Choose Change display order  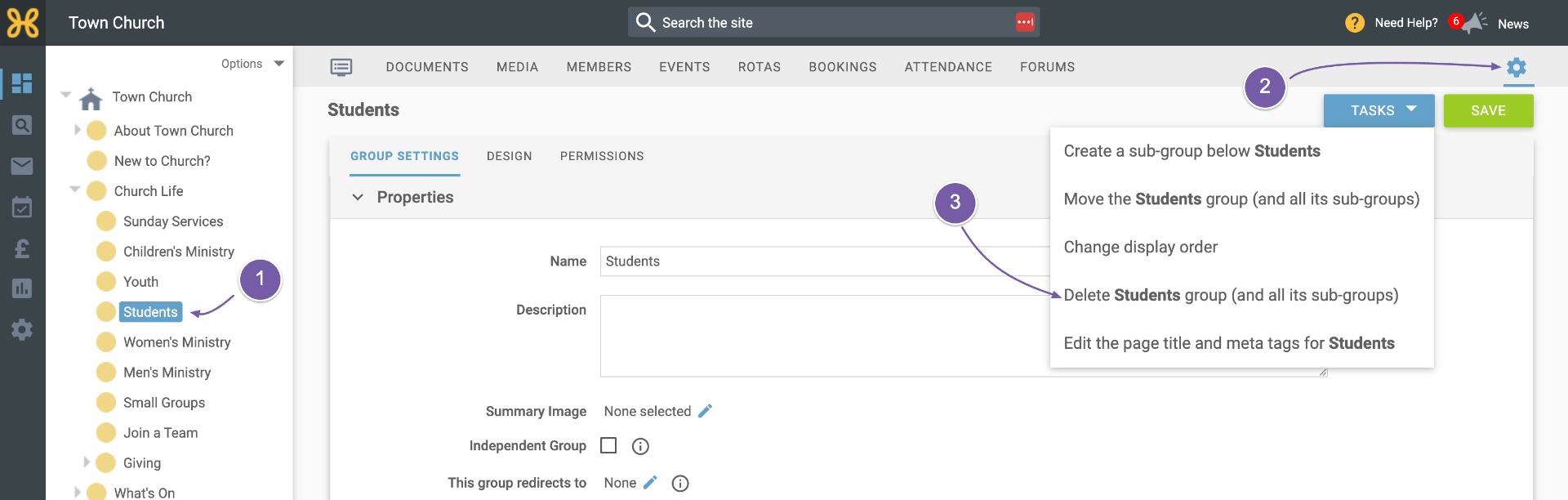pos(1141,247)
